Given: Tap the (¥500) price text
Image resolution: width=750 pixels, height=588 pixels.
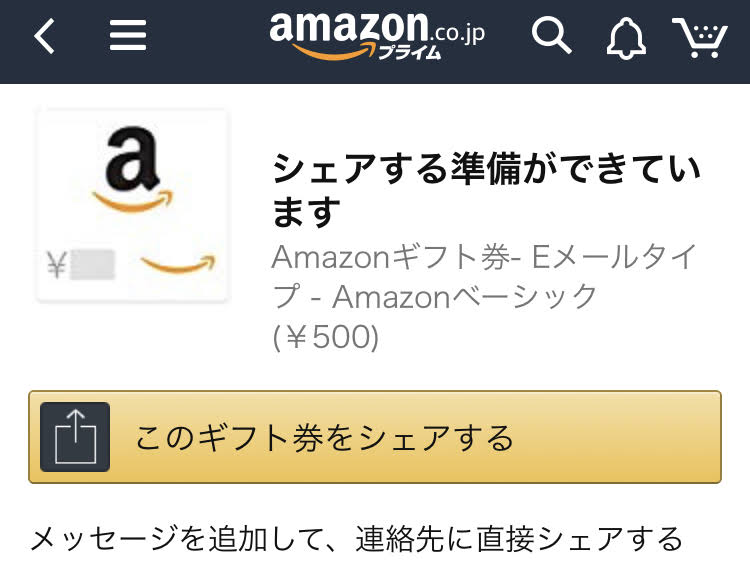Looking at the screenshot, I should click(x=326, y=337).
